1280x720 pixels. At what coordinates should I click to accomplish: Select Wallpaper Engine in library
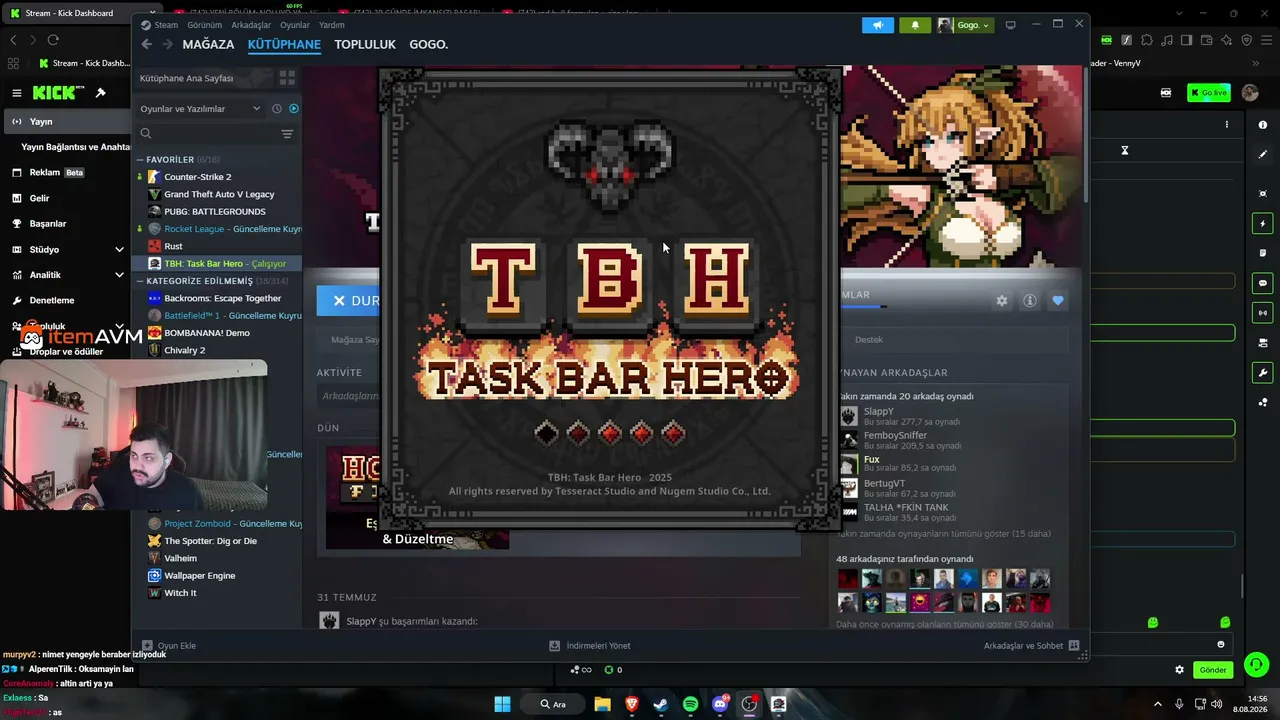(199, 576)
